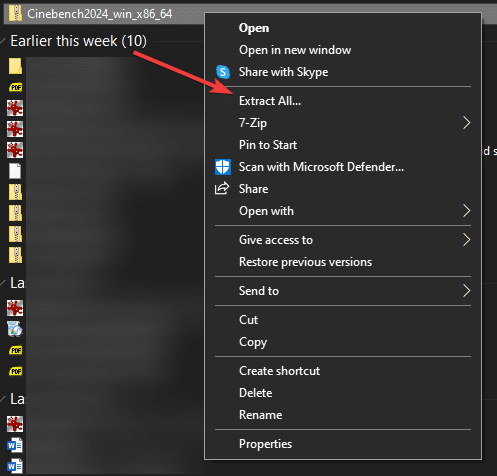Image resolution: width=497 pixels, height=476 pixels.
Task: Select the web shortcut icon with globe
Action: point(15,329)
